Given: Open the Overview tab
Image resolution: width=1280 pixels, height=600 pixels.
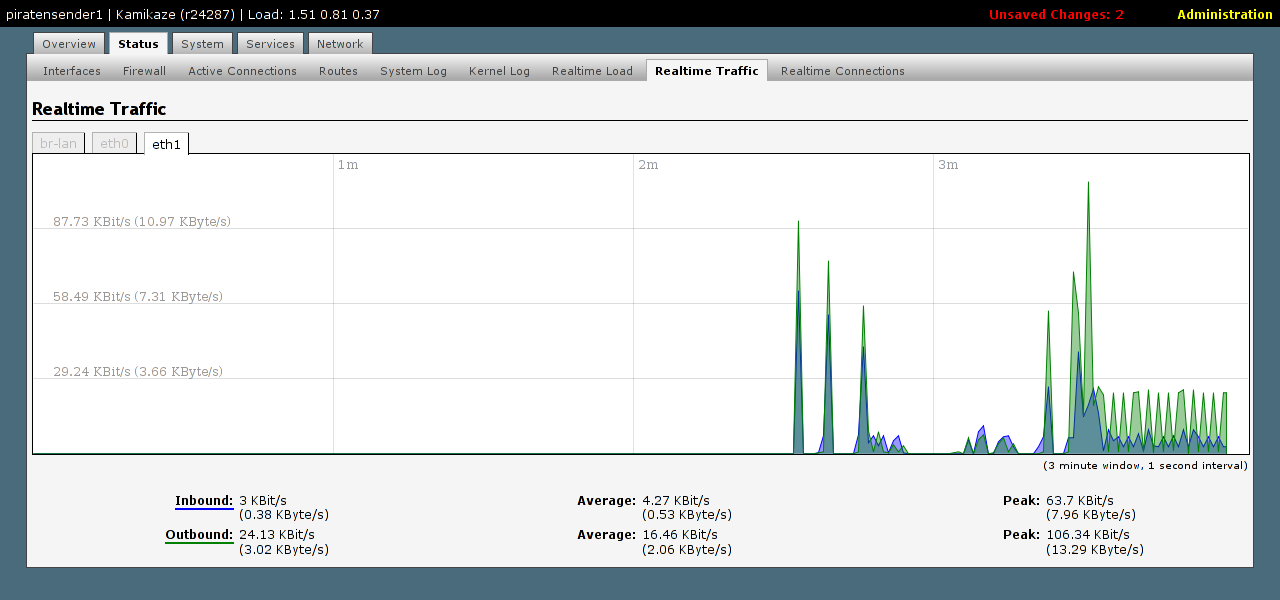Looking at the screenshot, I should pos(69,44).
